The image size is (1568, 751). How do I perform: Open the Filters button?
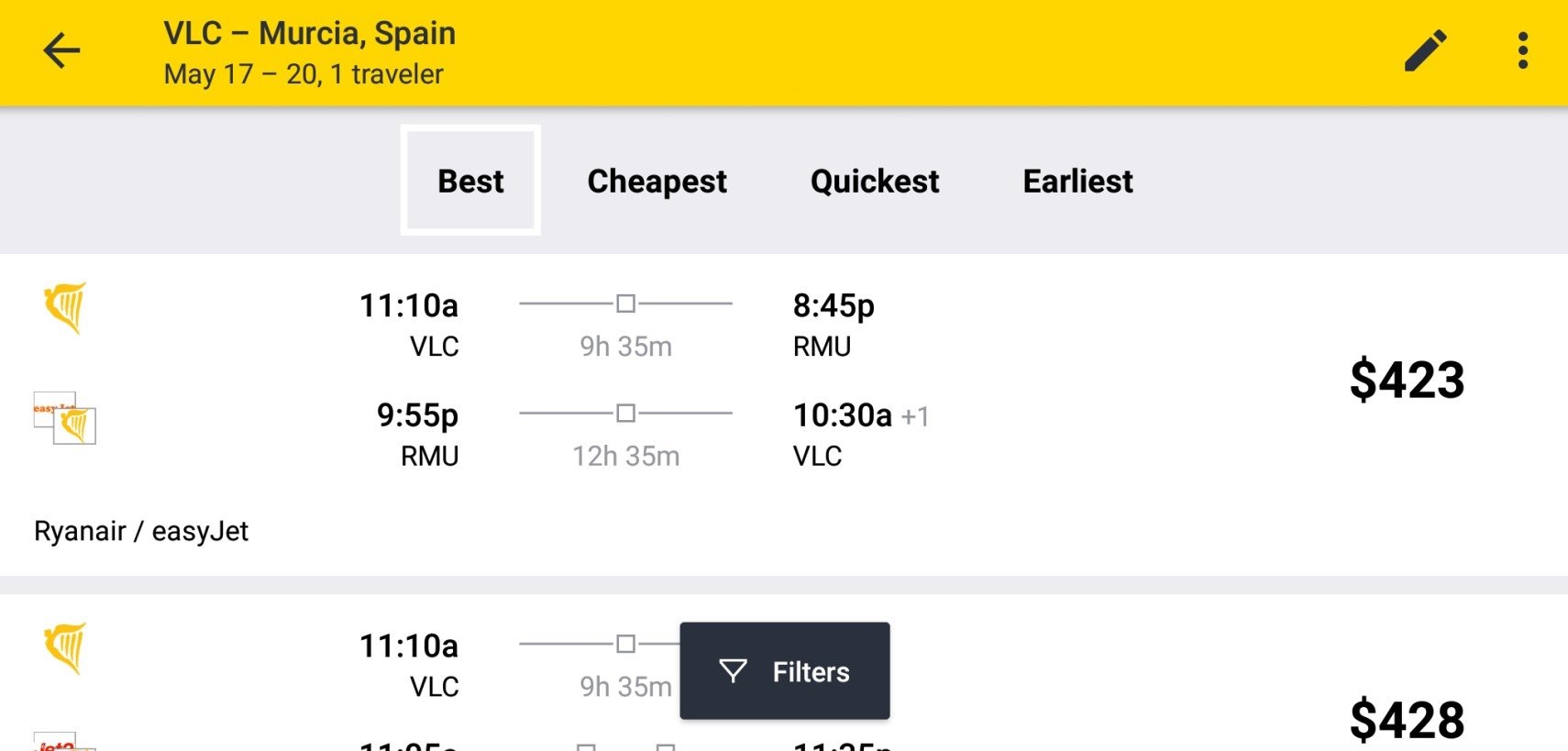[785, 671]
